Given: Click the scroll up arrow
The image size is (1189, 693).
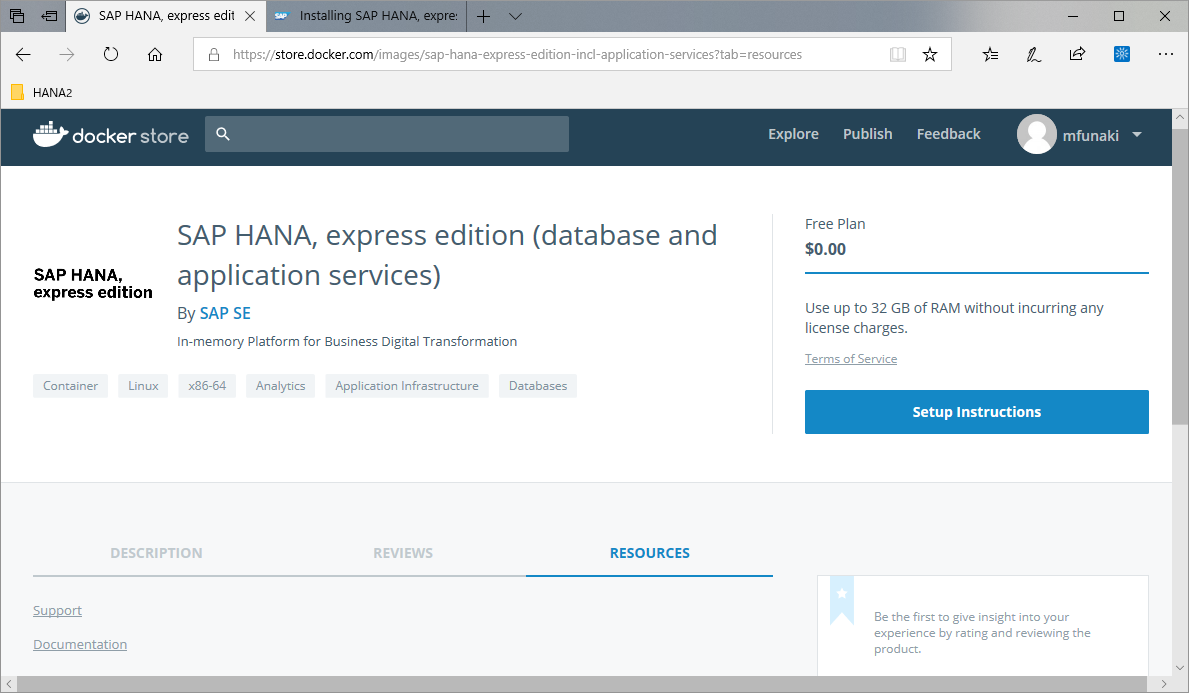Looking at the screenshot, I should click(1180, 118).
